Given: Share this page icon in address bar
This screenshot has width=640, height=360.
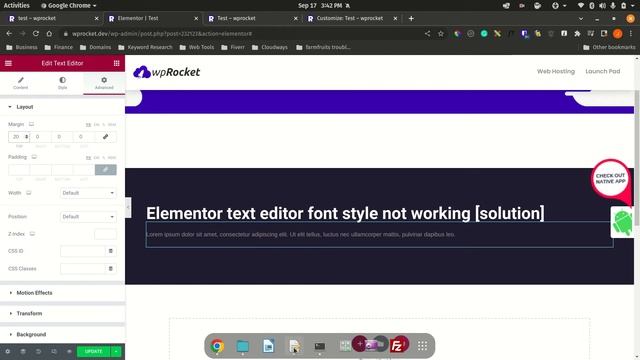Looking at the screenshot, I should pyautogui.click(x=427, y=34).
